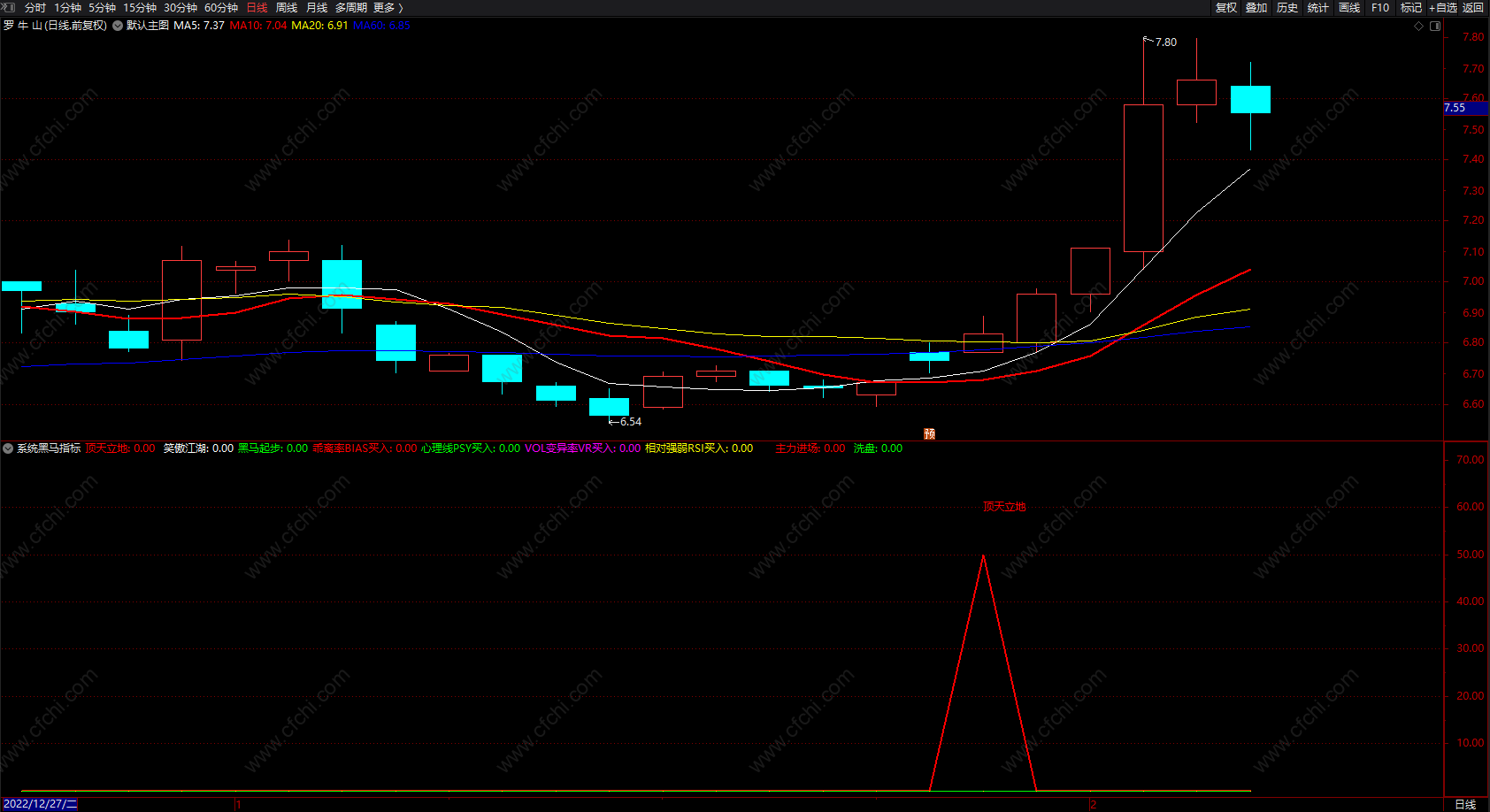This screenshot has width=1490, height=812.
Task: Open the 统计 statistics tool
Action: click(1318, 8)
